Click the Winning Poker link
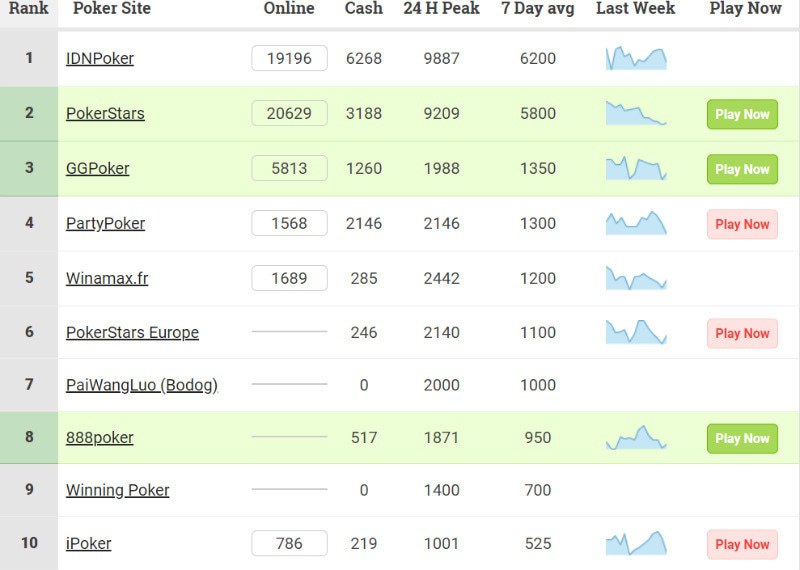Screen dimensions: 800x570 [x=117, y=490]
